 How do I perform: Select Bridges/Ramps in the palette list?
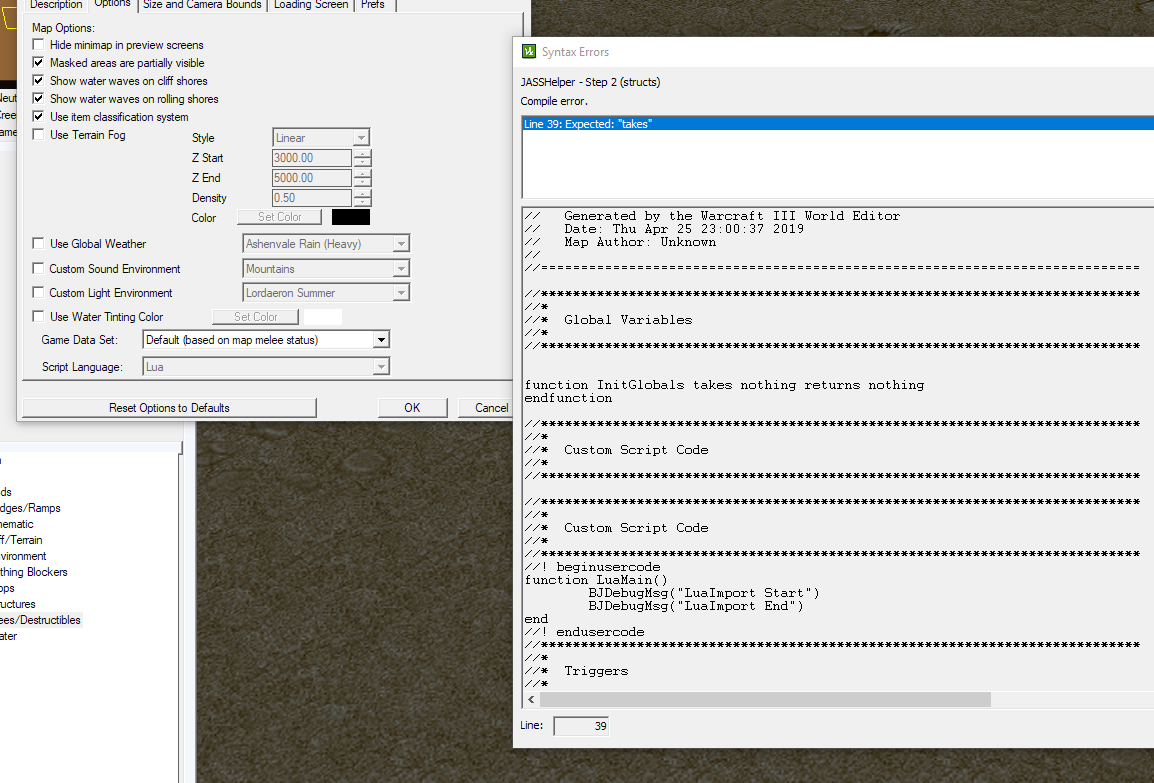click(x=30, y=508)
